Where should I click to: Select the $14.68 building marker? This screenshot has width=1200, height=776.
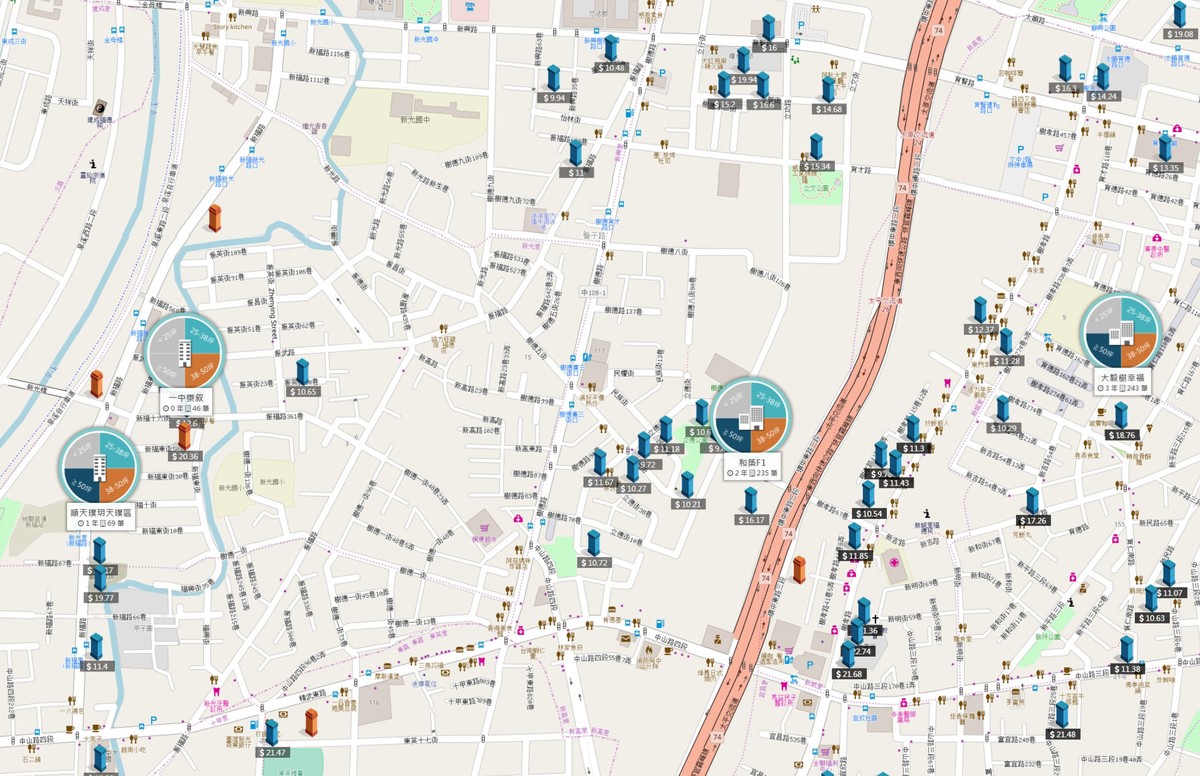coord(828,89)
